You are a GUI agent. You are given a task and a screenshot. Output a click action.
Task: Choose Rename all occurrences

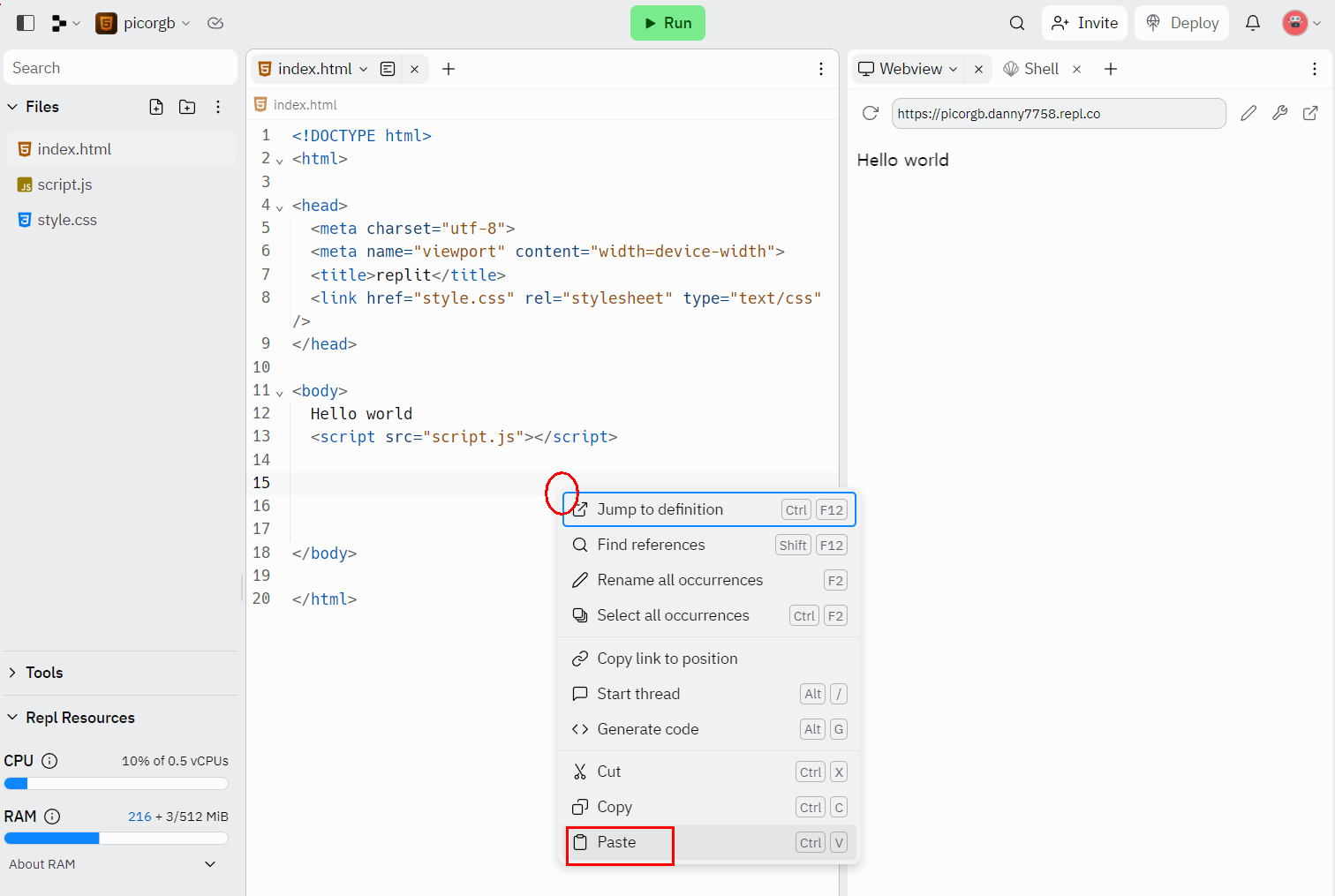click(x=710, y=580)
